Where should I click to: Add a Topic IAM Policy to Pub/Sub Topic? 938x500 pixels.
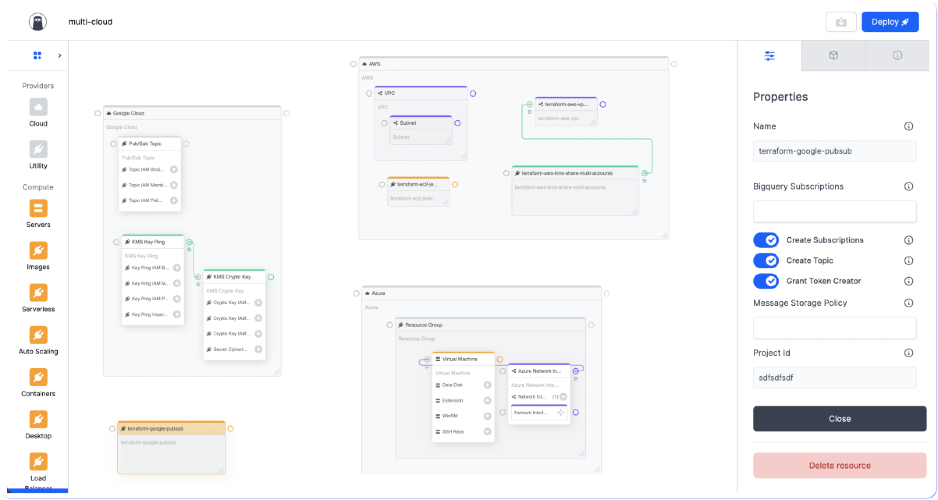[x=174, y=200]
